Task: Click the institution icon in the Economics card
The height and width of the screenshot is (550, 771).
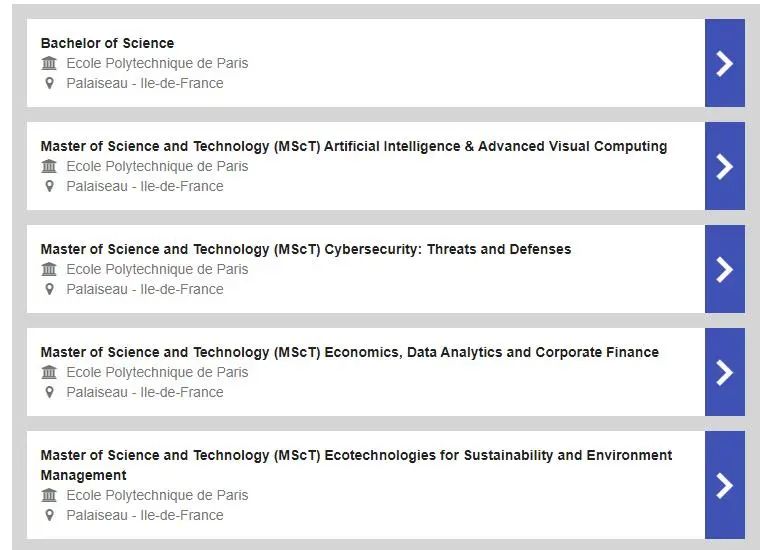Action: point(49,372)
